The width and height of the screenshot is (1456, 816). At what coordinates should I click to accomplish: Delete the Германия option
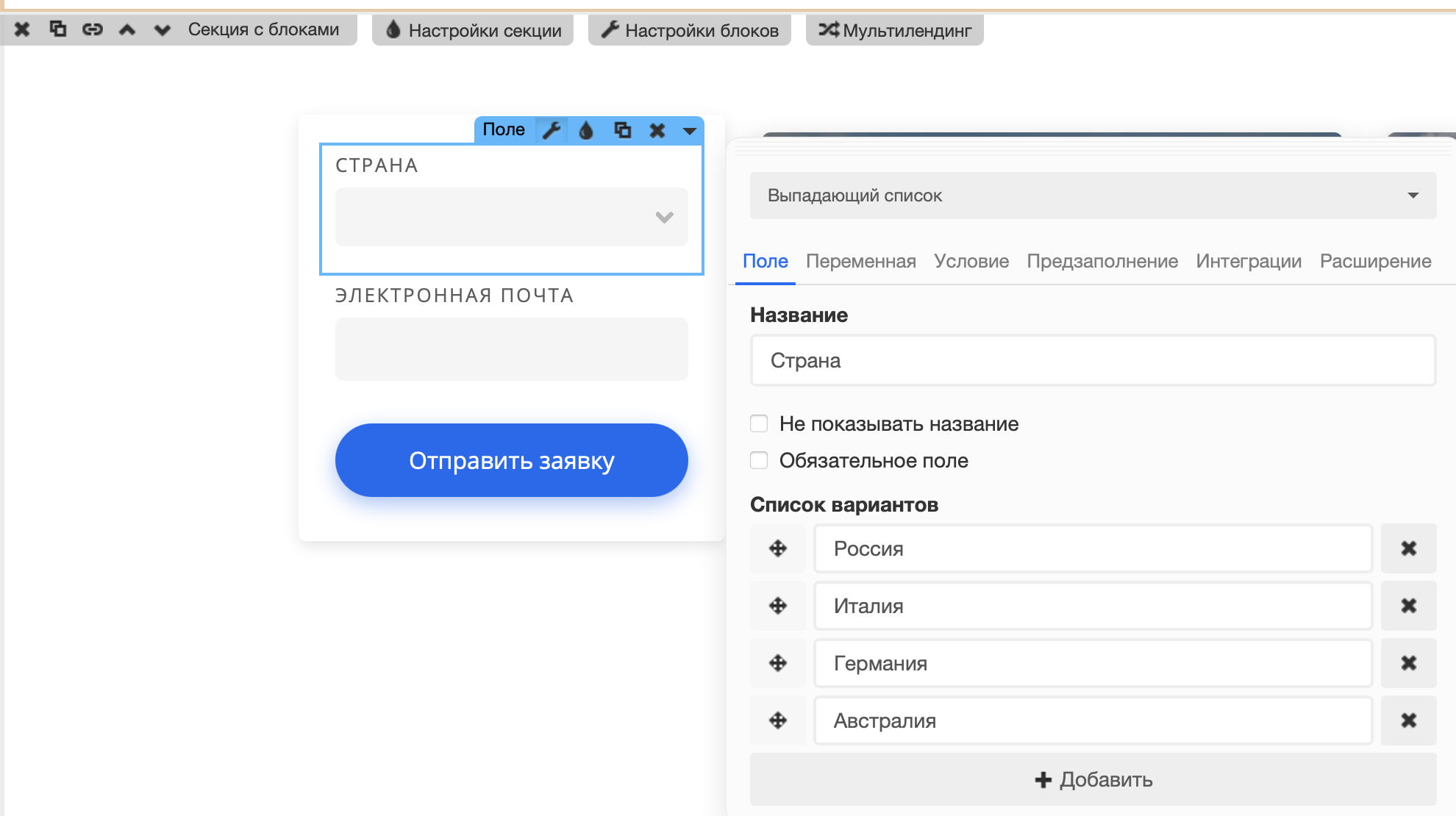1409,663
